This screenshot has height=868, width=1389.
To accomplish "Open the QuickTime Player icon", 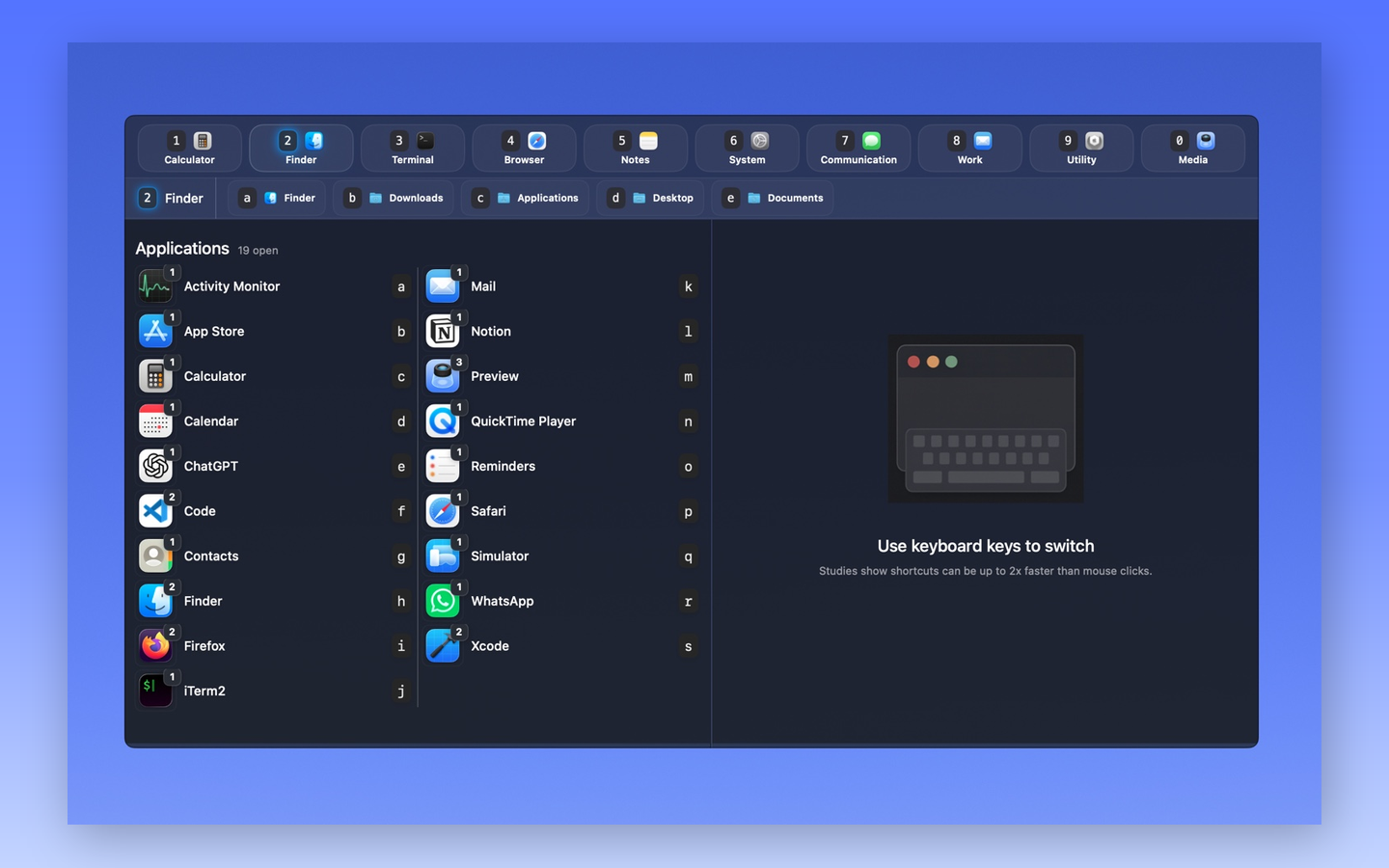I will 443,421.
